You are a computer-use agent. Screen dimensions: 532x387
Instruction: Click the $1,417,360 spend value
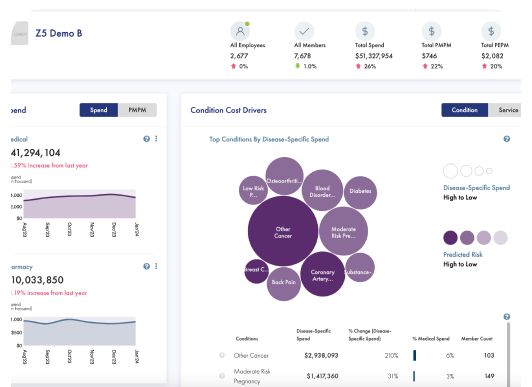click(322, 376)
